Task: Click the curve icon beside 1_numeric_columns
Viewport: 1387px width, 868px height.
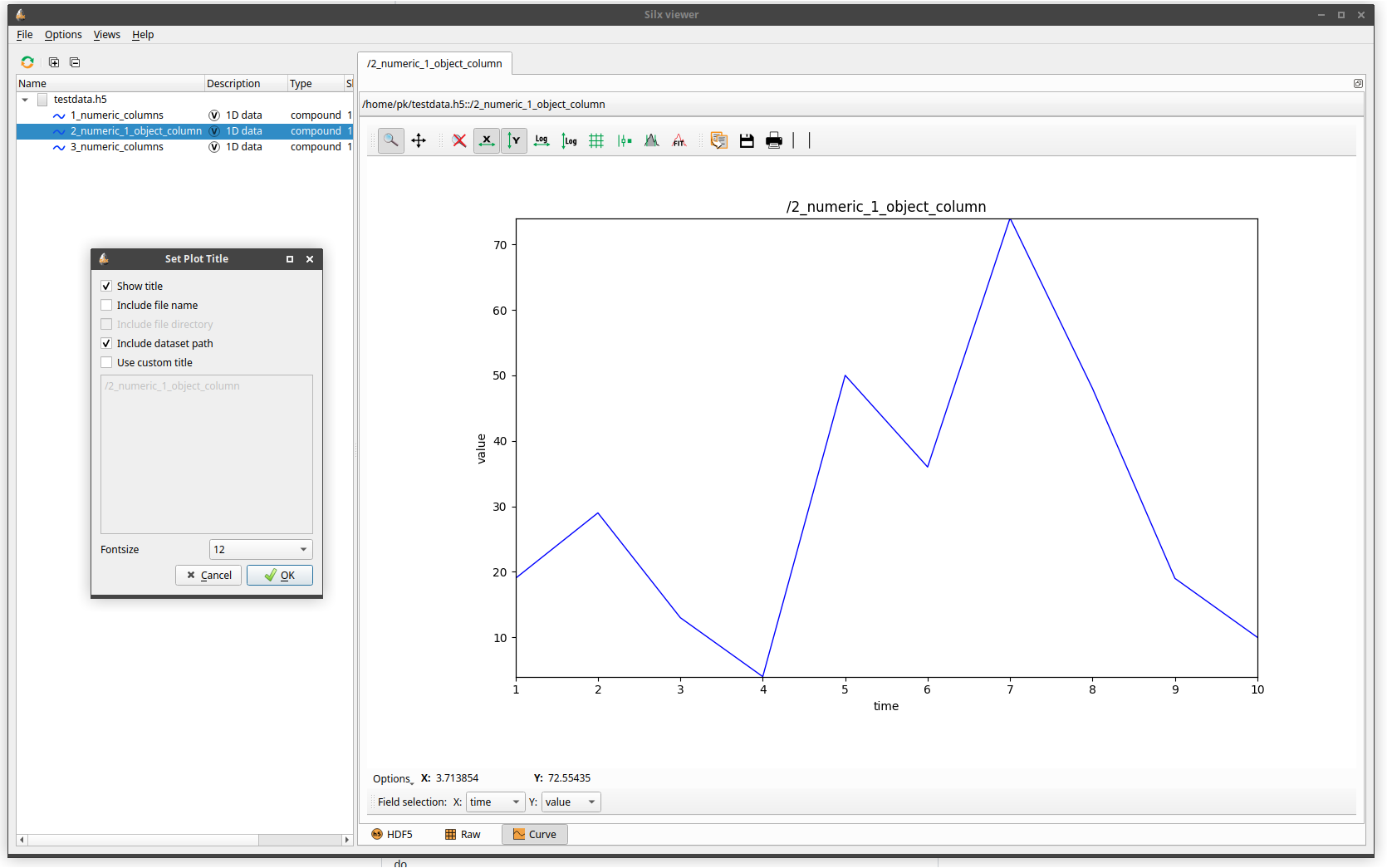Action: 59,115
